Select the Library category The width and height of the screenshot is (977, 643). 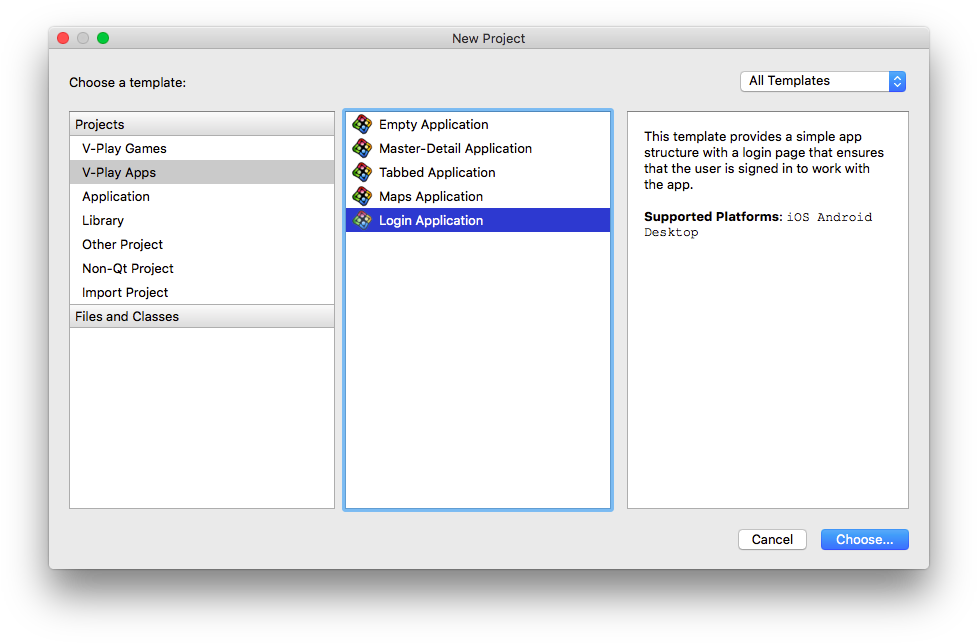coord(103,221)
